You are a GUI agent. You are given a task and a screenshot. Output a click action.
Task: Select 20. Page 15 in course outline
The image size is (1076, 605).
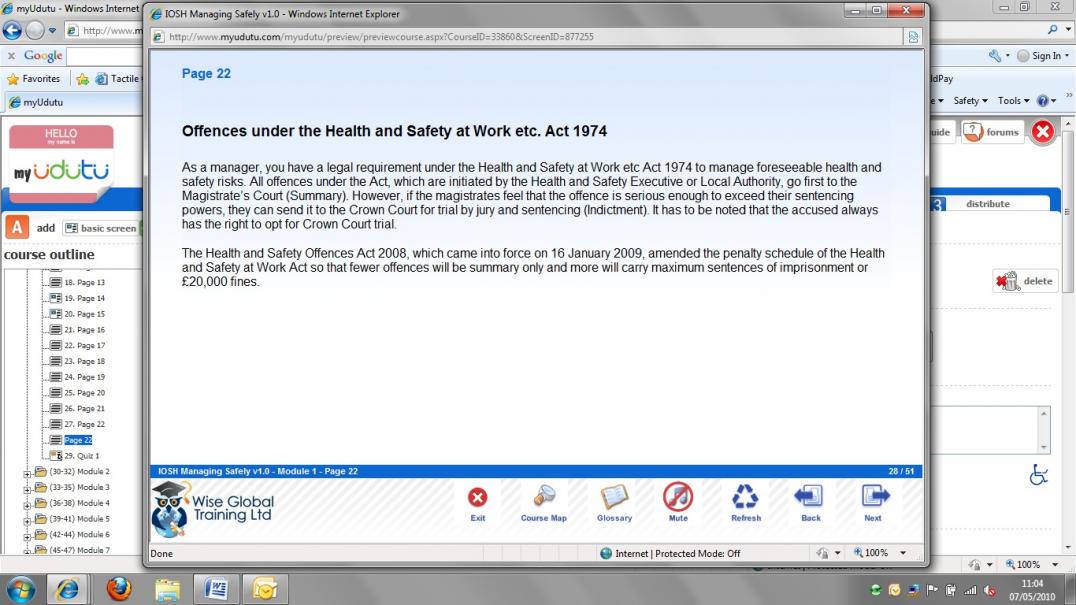[x=84, y=314]
